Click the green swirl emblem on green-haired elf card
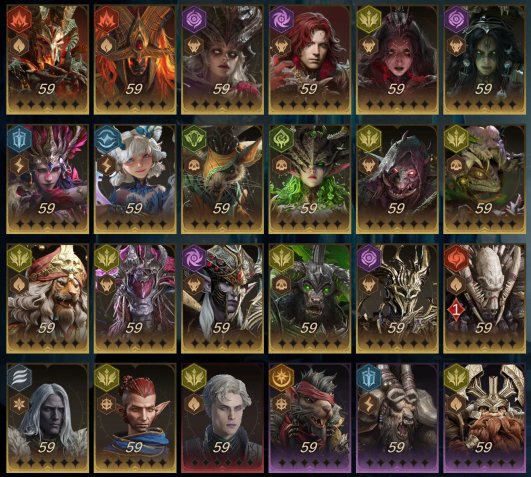 tap(281, 138)
